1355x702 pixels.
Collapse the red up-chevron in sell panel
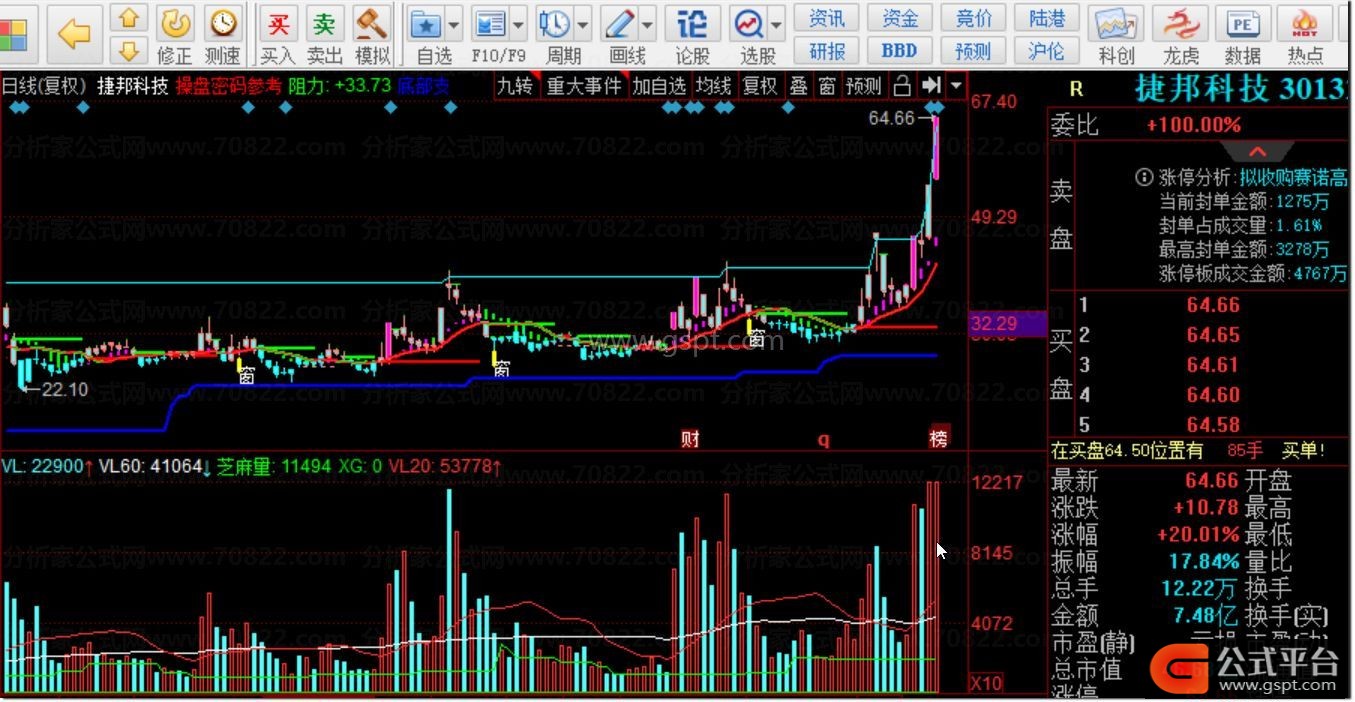1257,152
